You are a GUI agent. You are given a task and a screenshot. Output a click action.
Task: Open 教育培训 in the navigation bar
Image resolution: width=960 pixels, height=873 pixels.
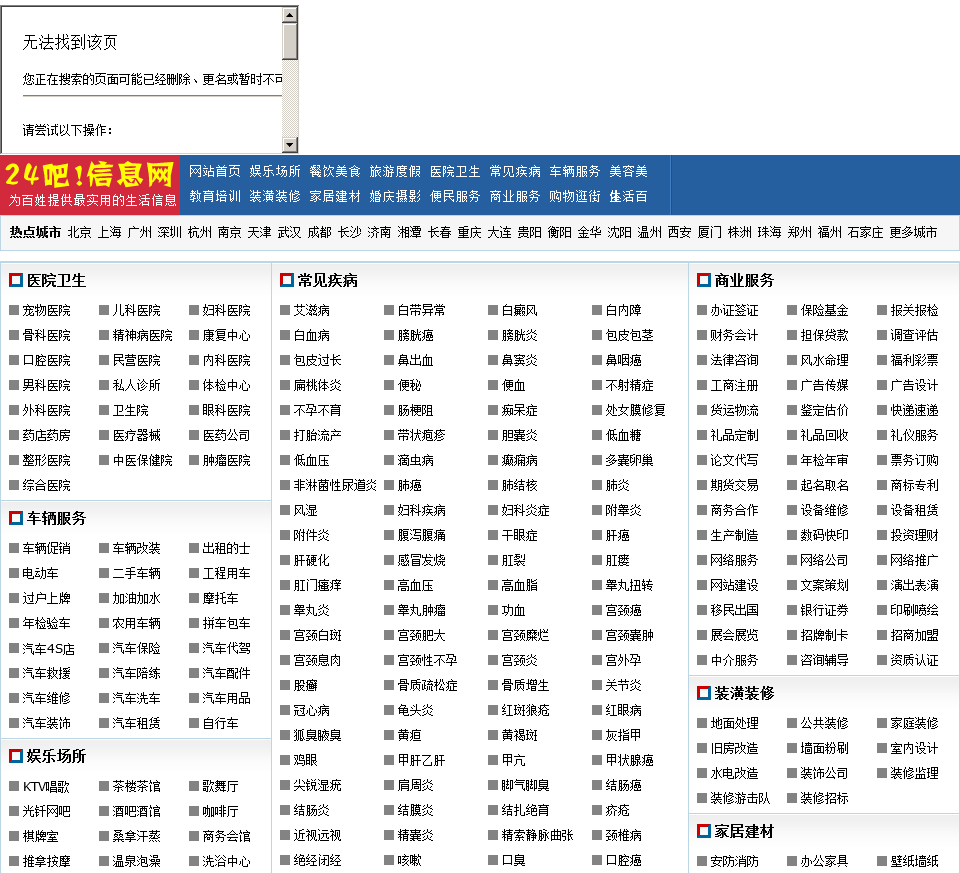click(x=214, y=197)
